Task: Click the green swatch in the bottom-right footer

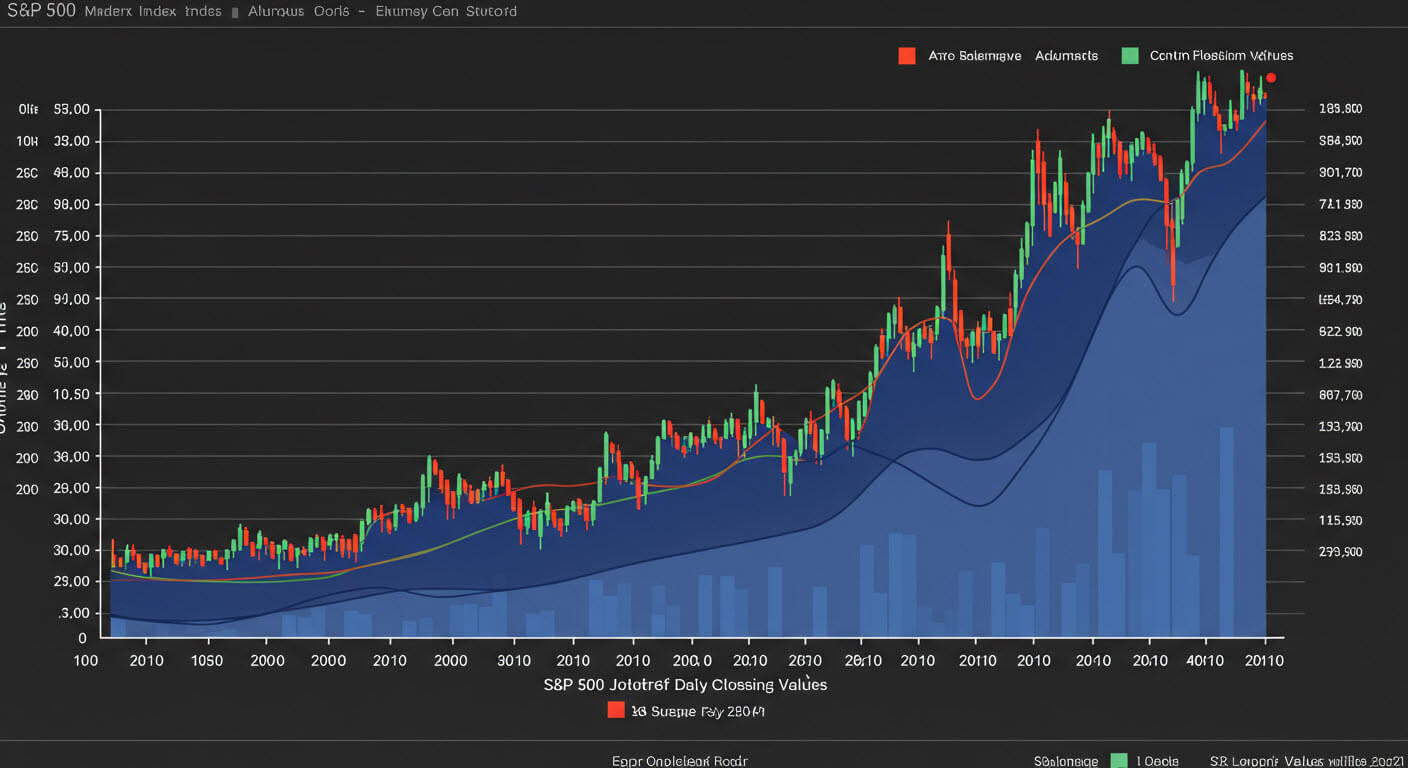Action: pos(1119,761)
